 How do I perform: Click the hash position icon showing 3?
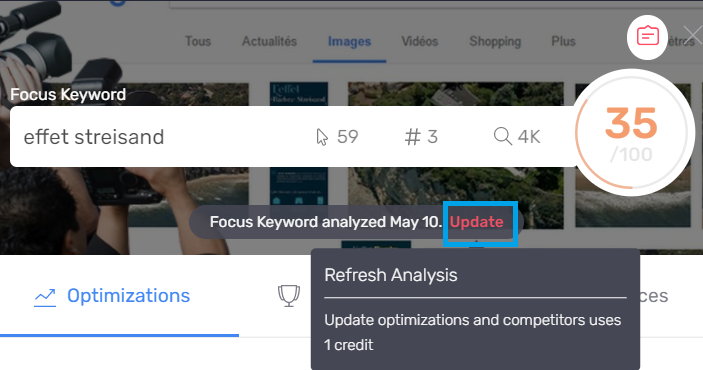412,137
